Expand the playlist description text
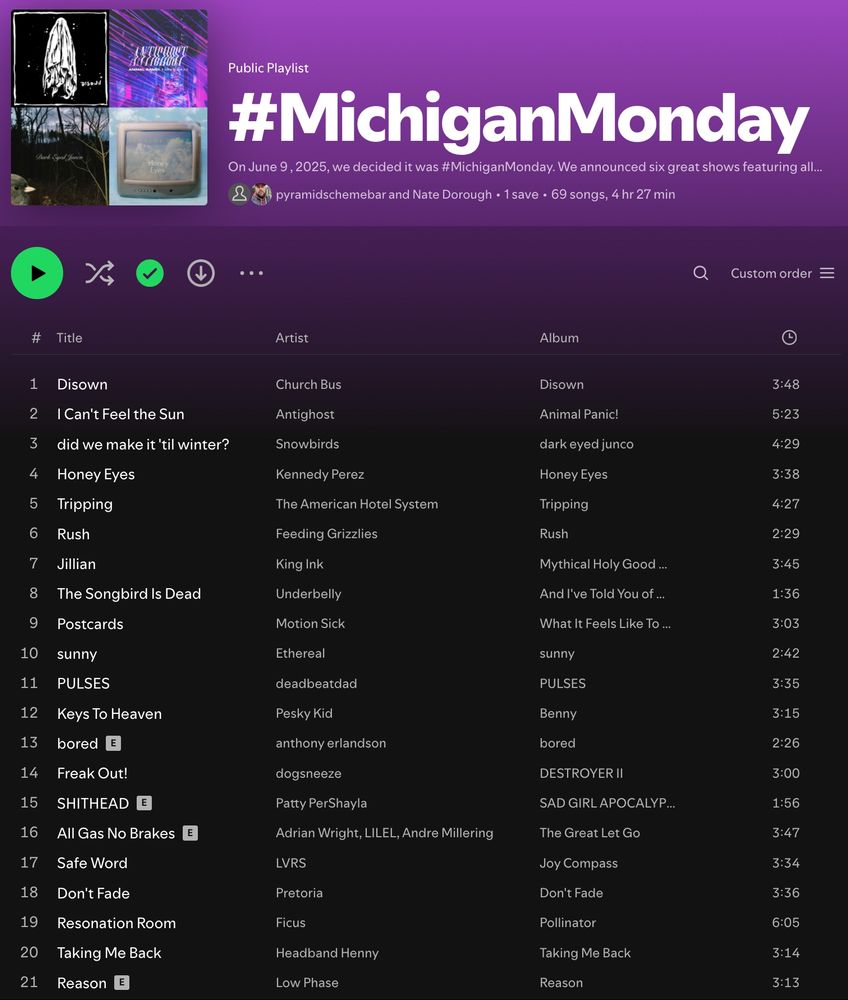The height and width of the screenshot is (1000, 848). pyautogui.click(x=525, y=167)
